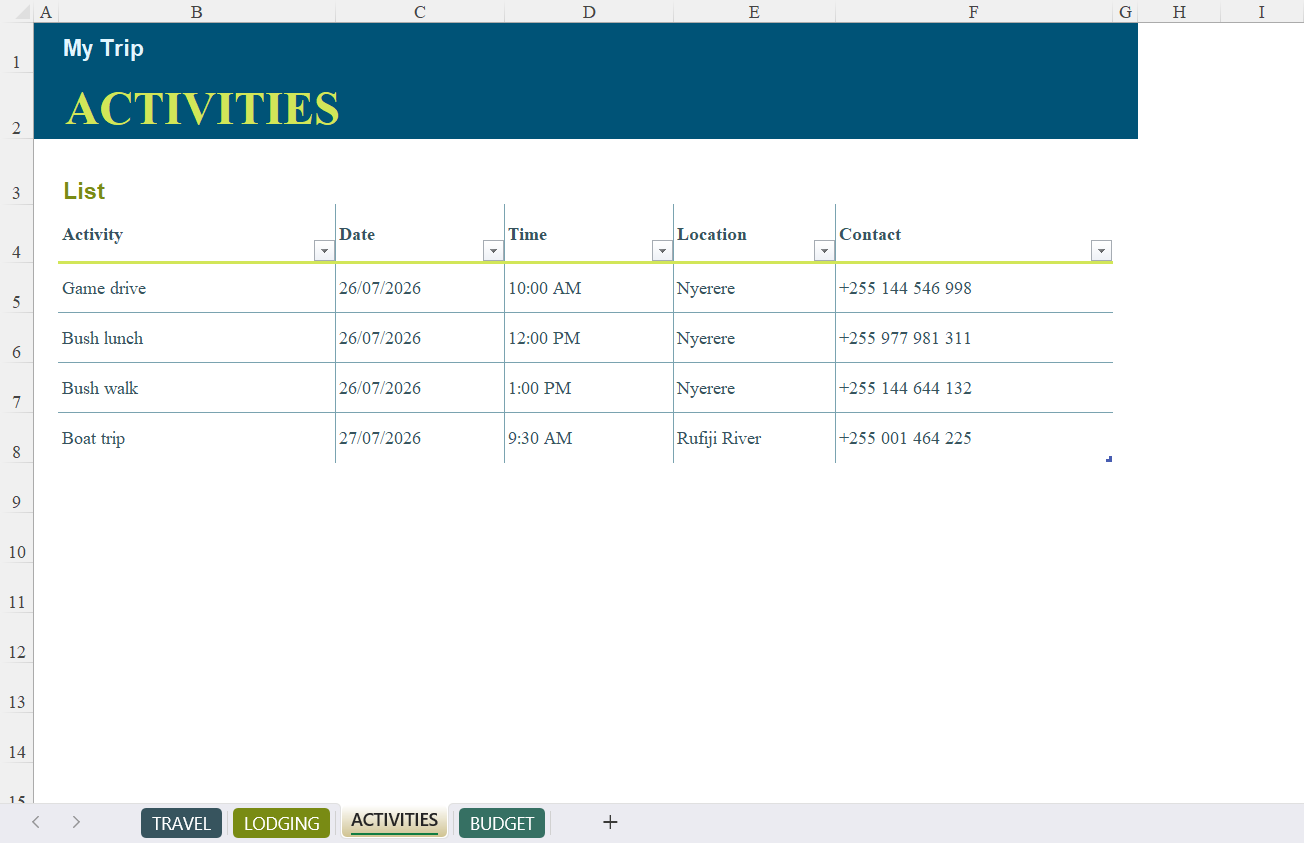The width and height of the screenshot is (1304, 843).
Task: Click the next sheet navigation arrow
Action: tap(76, 822)
